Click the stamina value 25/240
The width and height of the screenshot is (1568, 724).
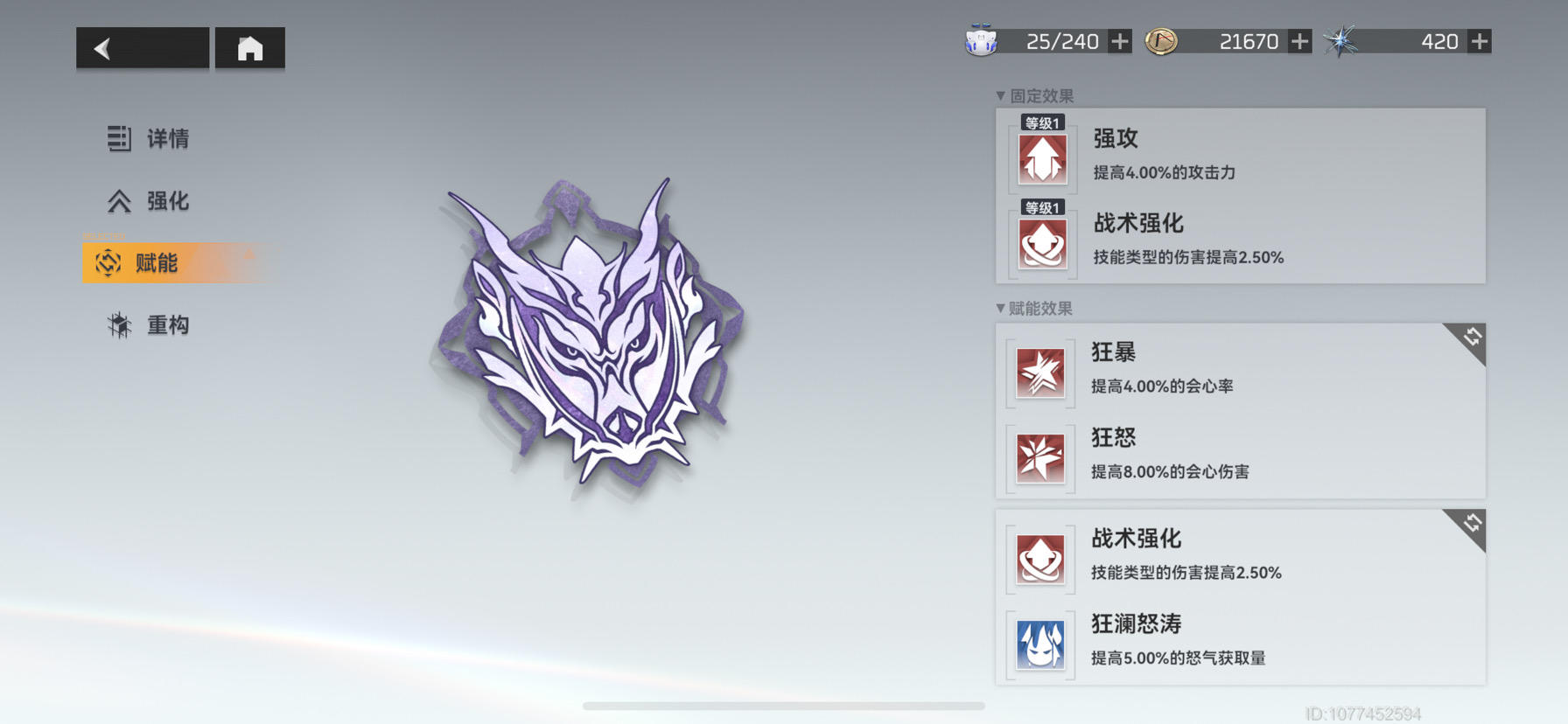(x=1061, y=41)
